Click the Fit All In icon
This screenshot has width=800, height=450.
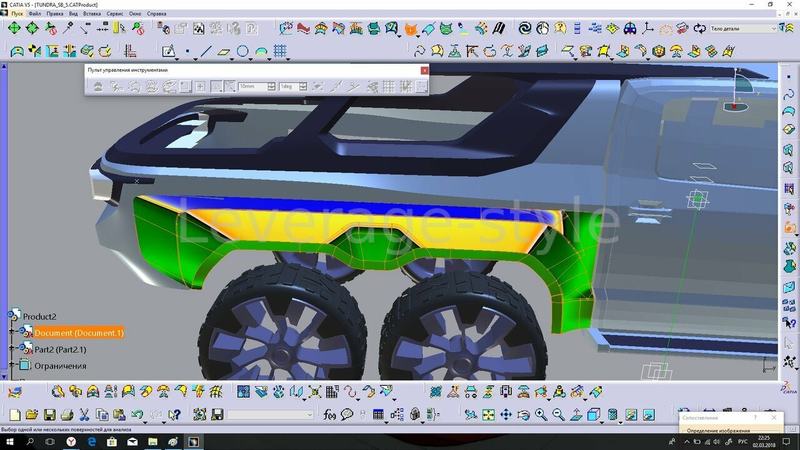pyautogui.click(x=488, y=415)
